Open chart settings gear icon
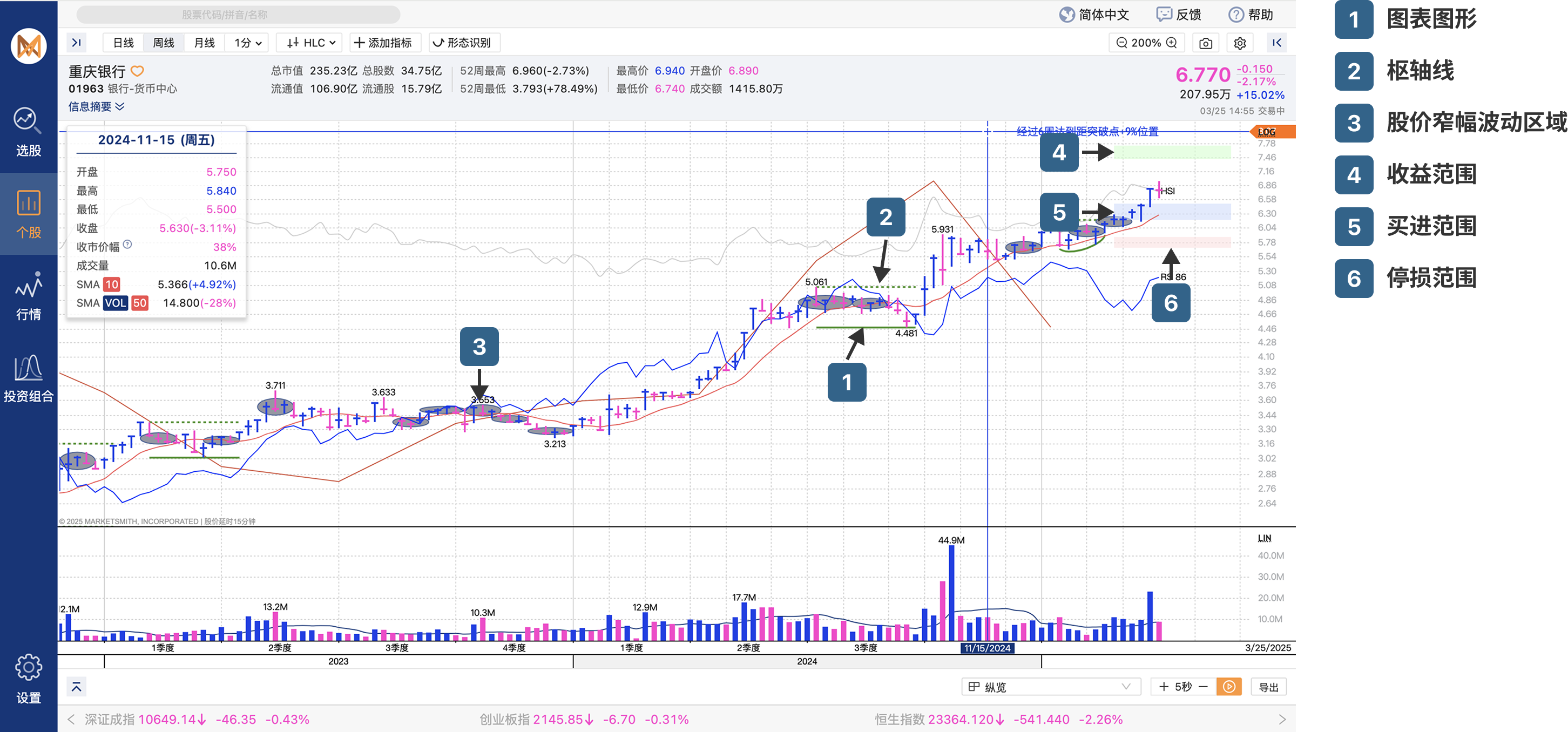Image resolution: width=1568 pixels, height=732 pixels. pos(1239,43)
